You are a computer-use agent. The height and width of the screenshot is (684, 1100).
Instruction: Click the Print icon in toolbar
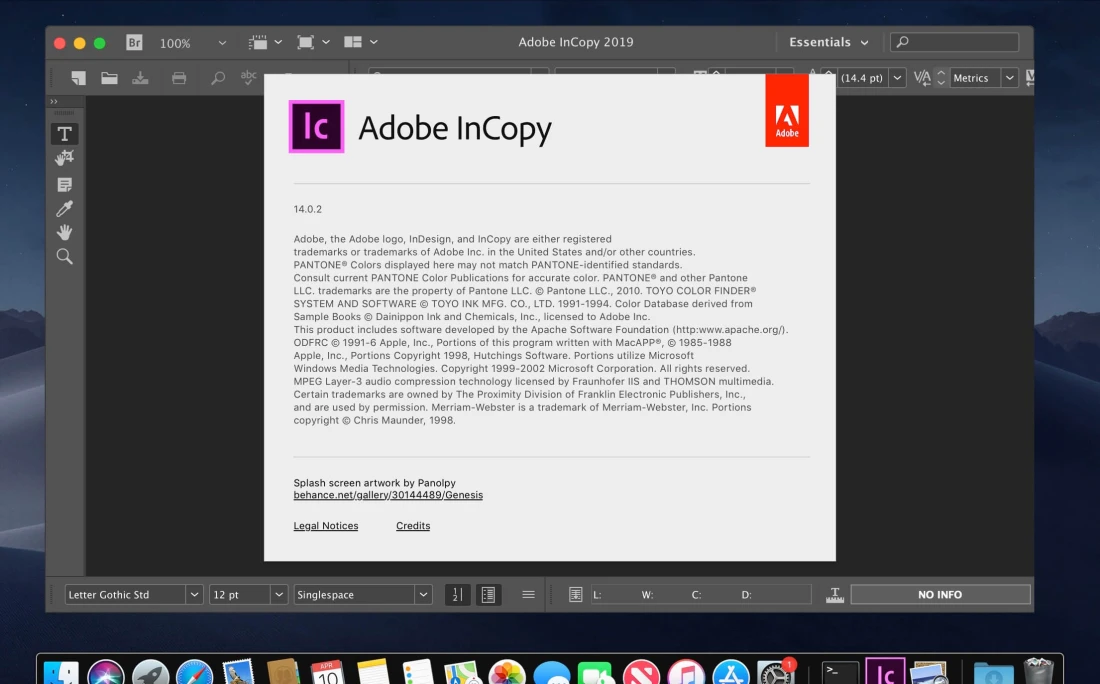click(179, 78)
